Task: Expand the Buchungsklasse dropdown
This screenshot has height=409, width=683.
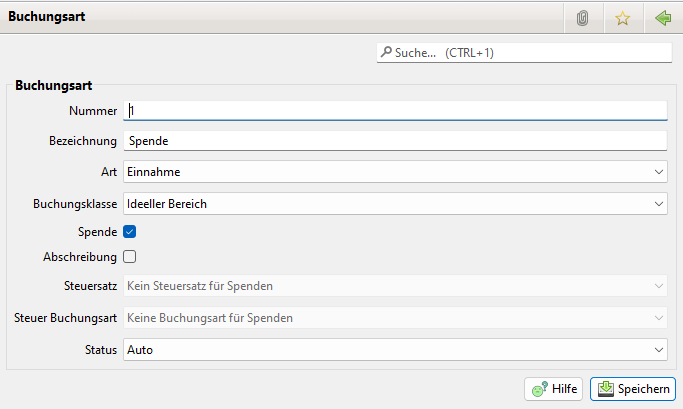Action: coord(395,204)
